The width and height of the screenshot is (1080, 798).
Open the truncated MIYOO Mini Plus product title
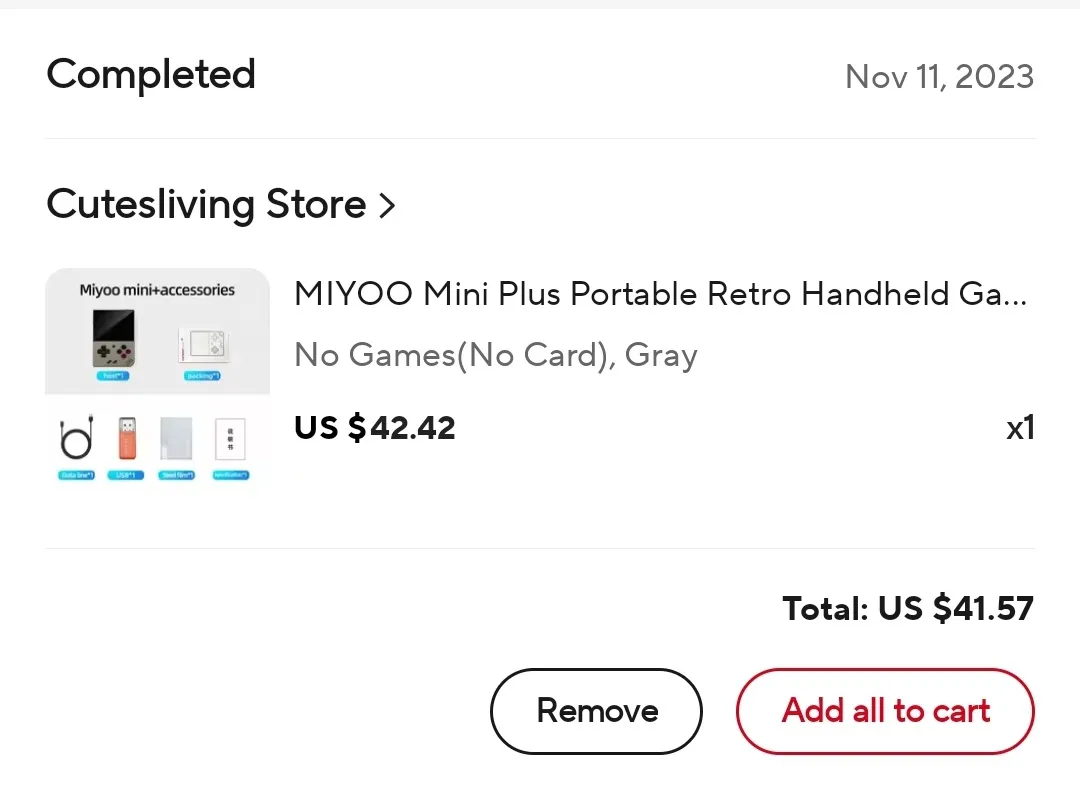pyautogui.click(x=660, y=293)
